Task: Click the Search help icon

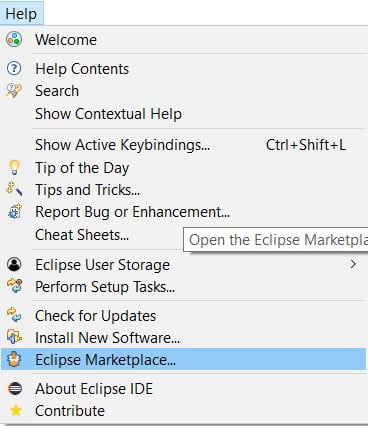Action: pos(14,91)
